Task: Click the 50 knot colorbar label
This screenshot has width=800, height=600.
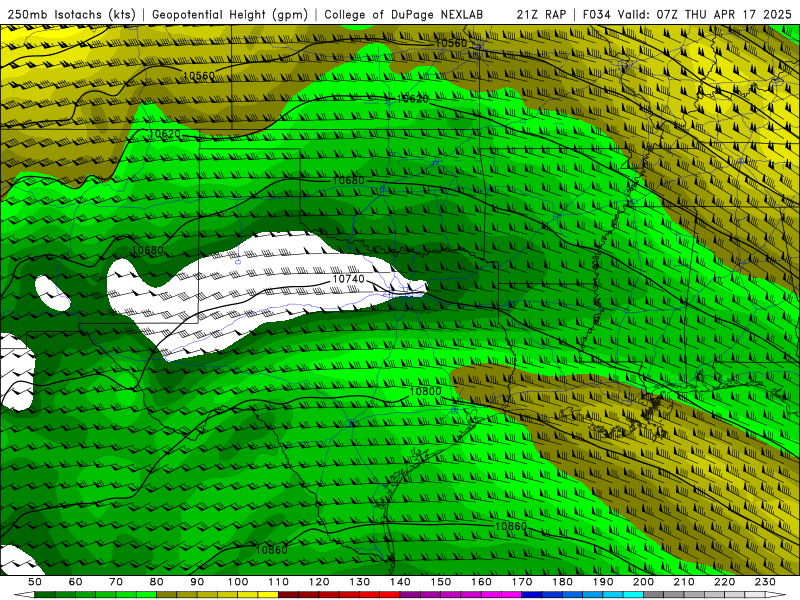Action: (x=35, y=582)
